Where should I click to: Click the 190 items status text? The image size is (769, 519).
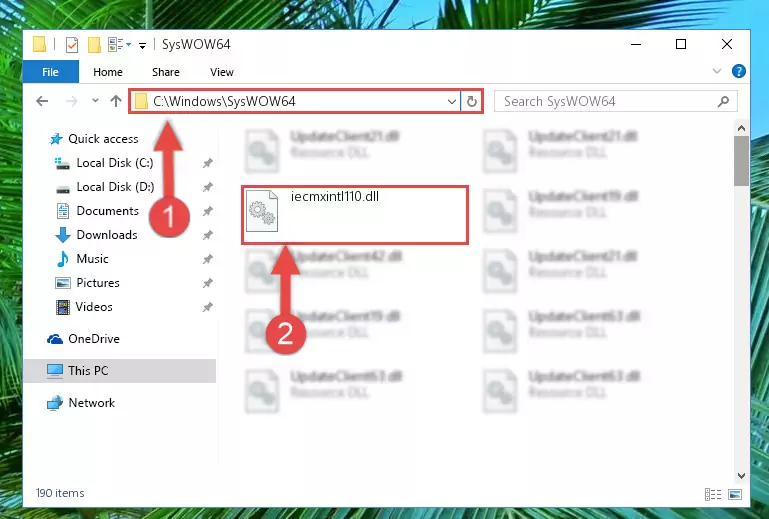(60, 493)
